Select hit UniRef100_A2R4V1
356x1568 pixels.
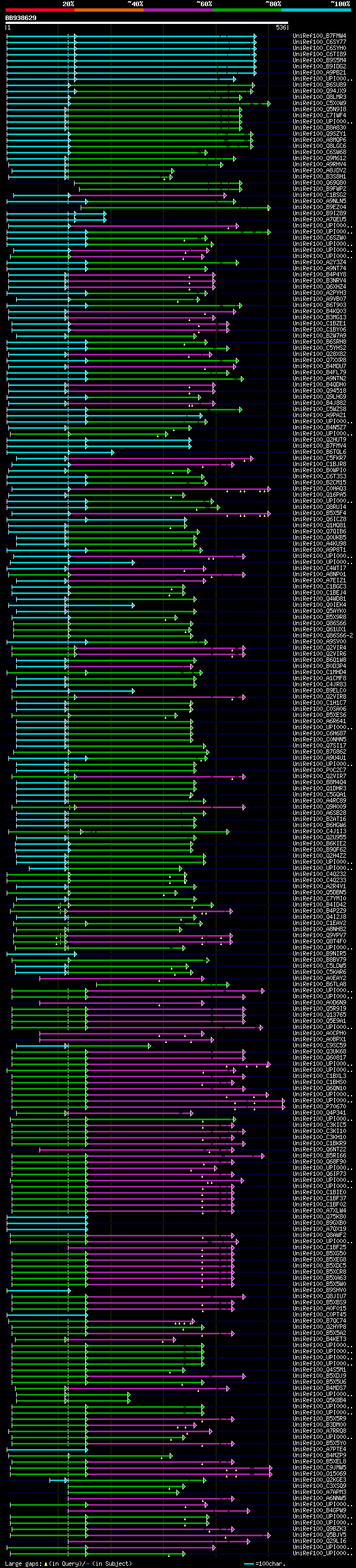319,886
